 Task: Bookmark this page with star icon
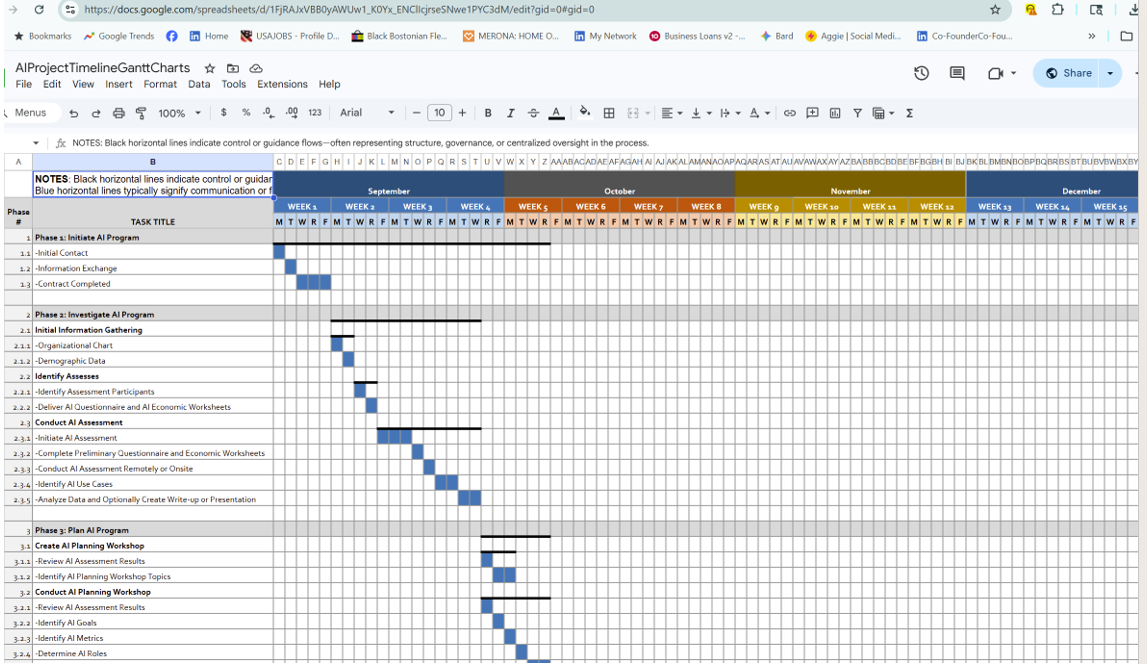tap(995, 10)
